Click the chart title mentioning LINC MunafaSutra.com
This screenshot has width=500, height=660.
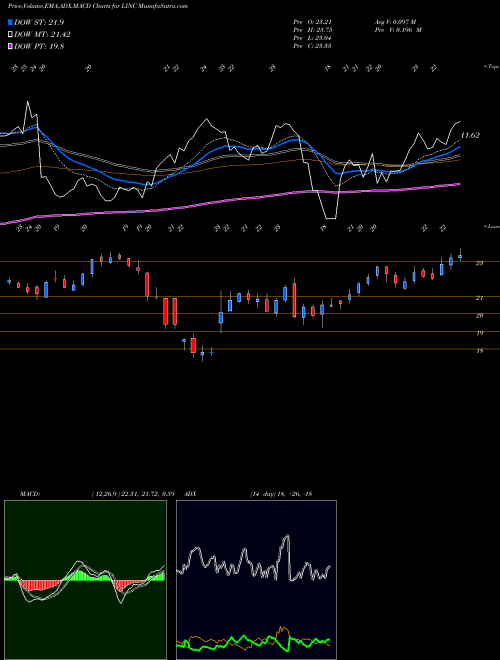(98, 6)
